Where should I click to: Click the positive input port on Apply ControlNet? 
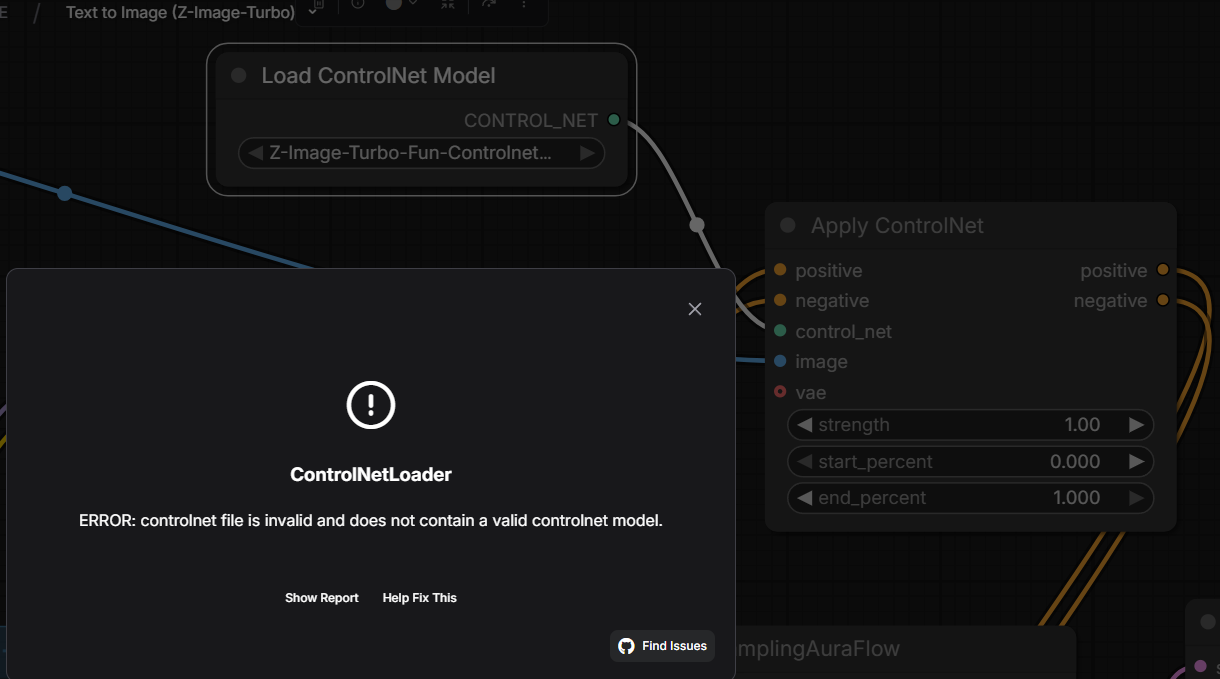[780, 270]
